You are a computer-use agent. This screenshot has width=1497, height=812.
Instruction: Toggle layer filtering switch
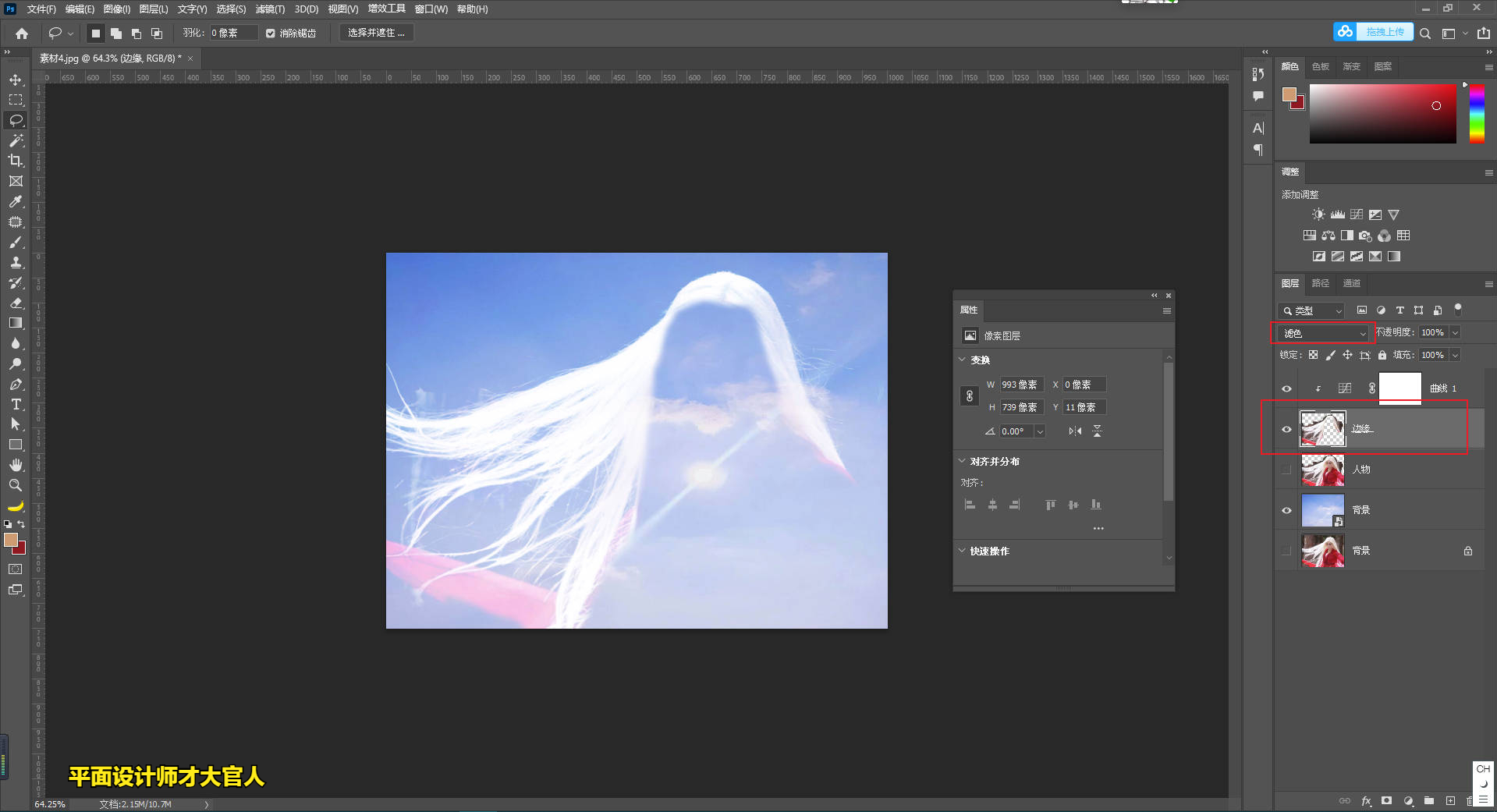[x=1457, y=309]
